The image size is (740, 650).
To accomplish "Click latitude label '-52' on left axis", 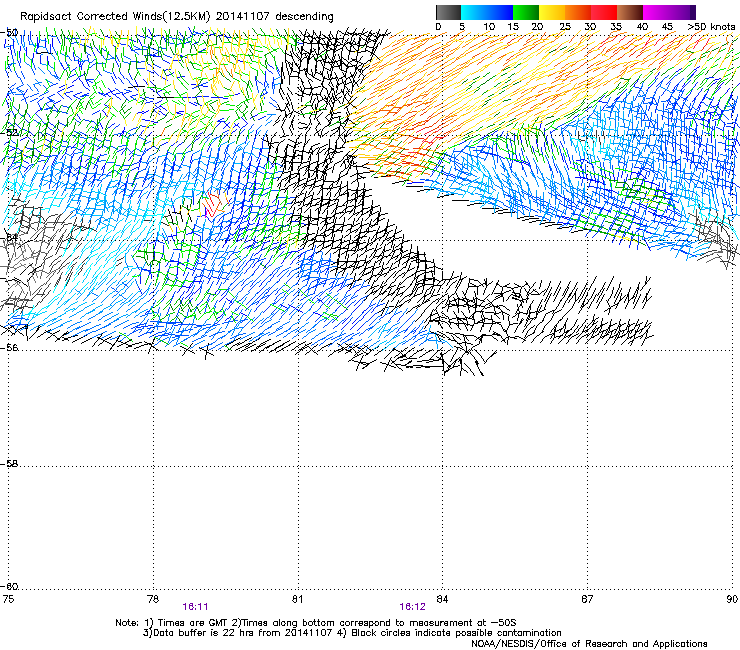I will (x=9, y=133).
